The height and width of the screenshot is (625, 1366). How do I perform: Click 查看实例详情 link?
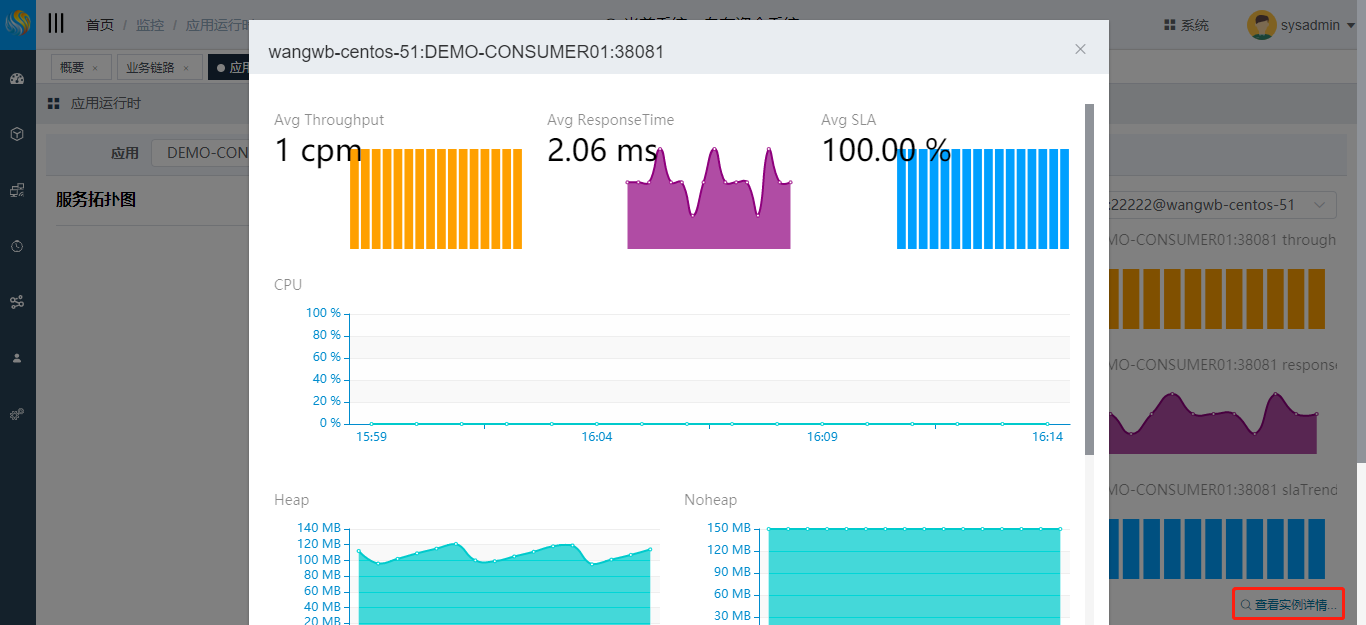pos(1288,605)
